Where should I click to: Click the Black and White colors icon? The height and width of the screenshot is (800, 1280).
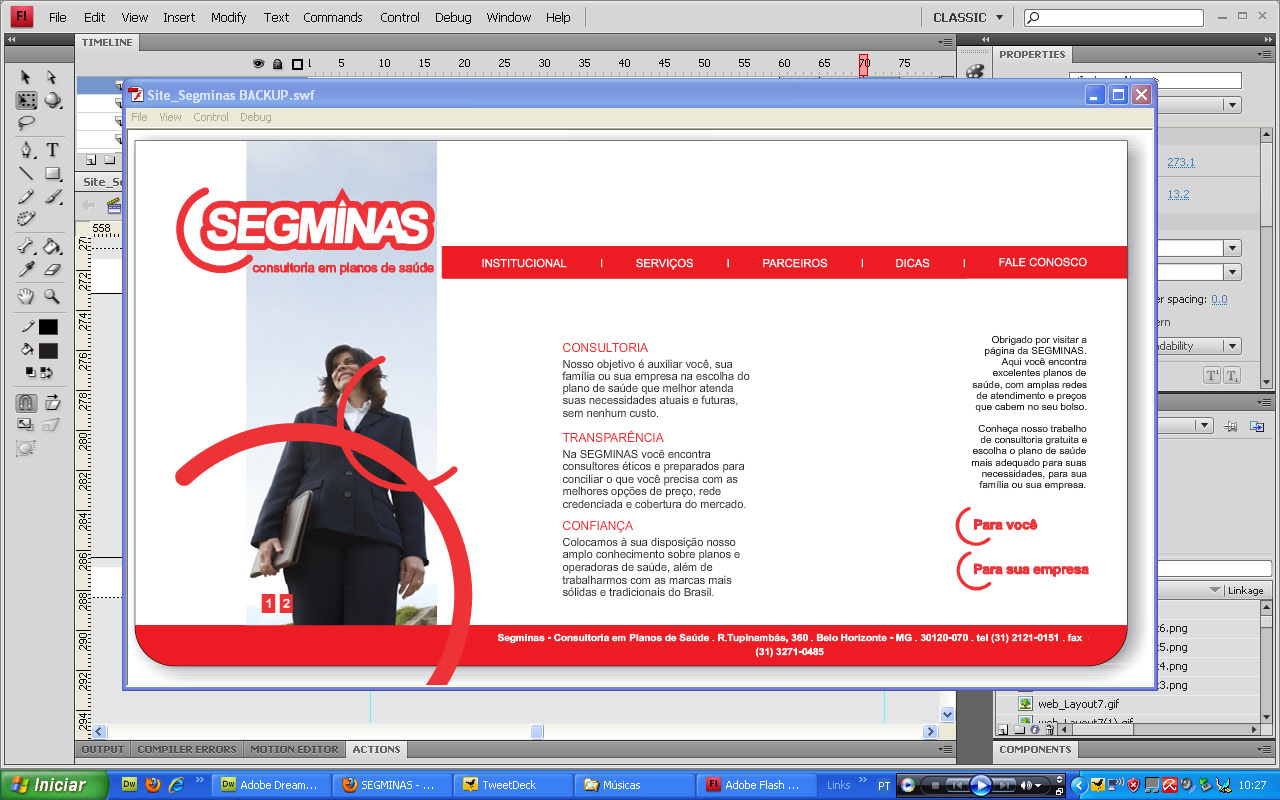click(x=30, y=372)
